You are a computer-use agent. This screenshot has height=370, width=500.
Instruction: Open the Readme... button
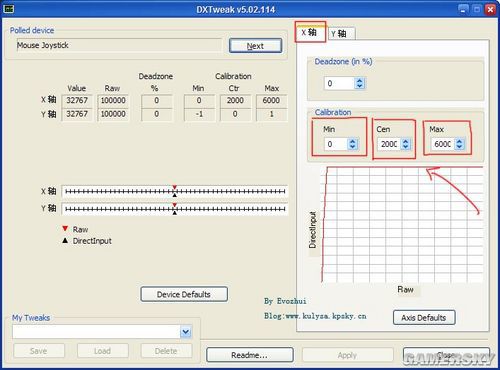pos(249,355)
